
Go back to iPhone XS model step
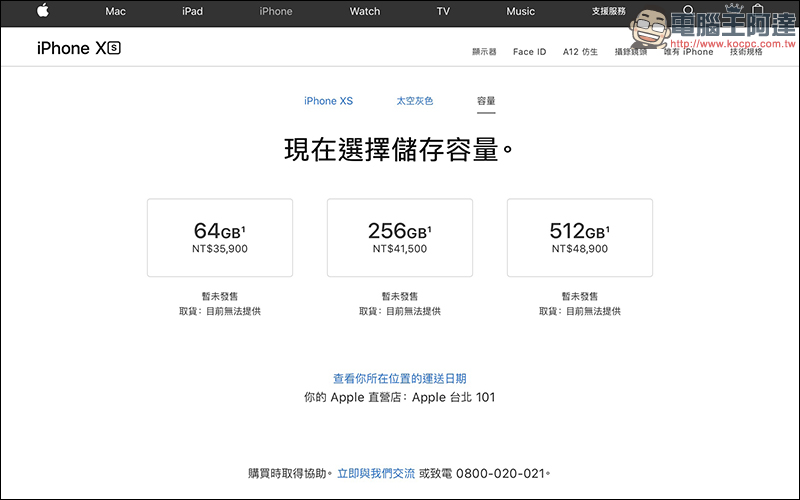[328, 101]
